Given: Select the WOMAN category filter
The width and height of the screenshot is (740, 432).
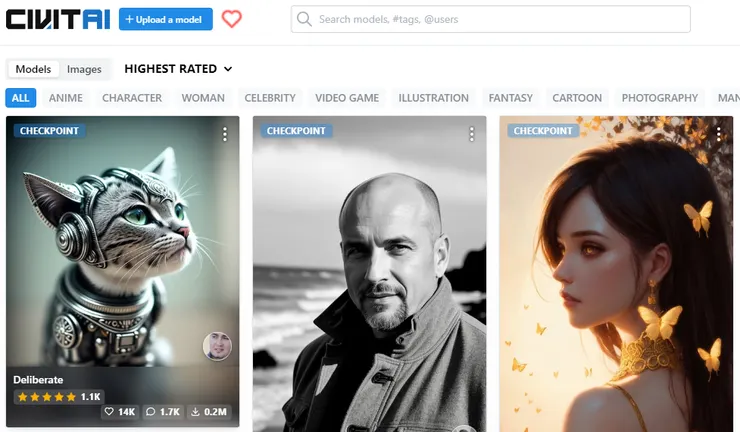Looking at the screenshot, I should (203, 98).
